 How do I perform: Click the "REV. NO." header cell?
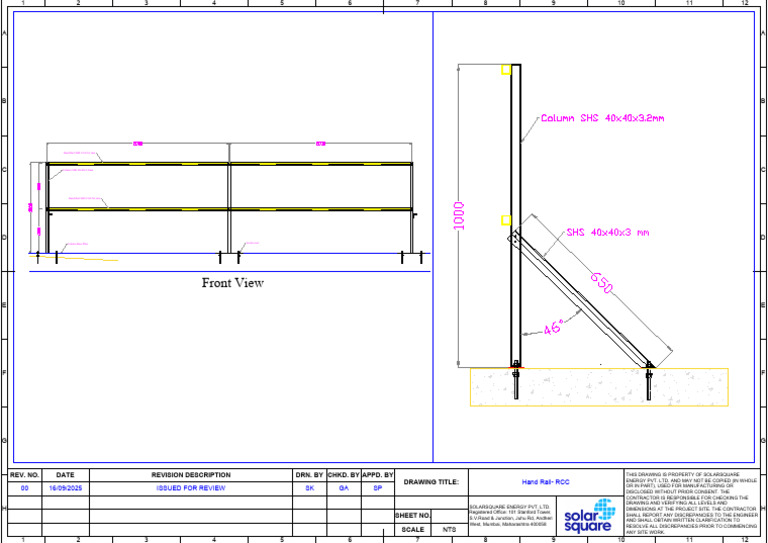click(x=24, y=475)
